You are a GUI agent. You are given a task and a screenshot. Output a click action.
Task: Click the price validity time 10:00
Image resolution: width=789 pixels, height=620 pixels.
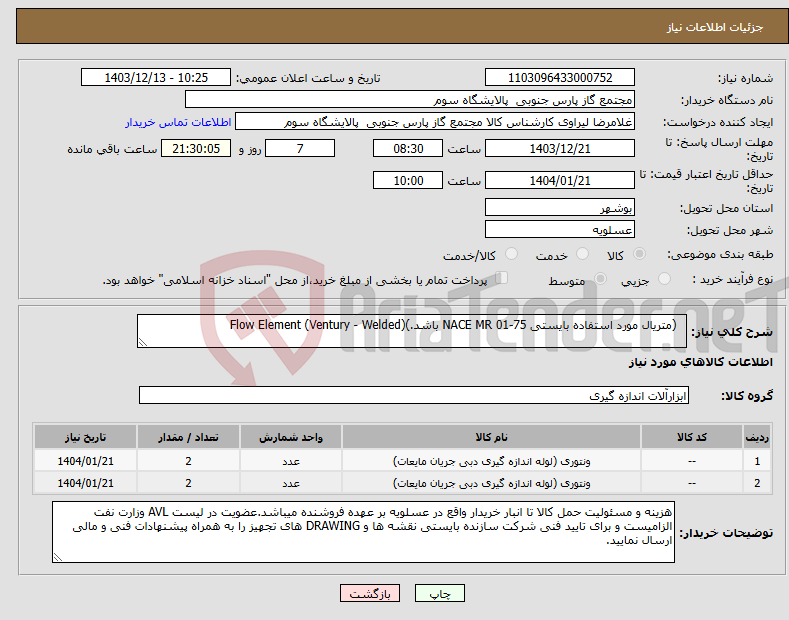(408, 180)
